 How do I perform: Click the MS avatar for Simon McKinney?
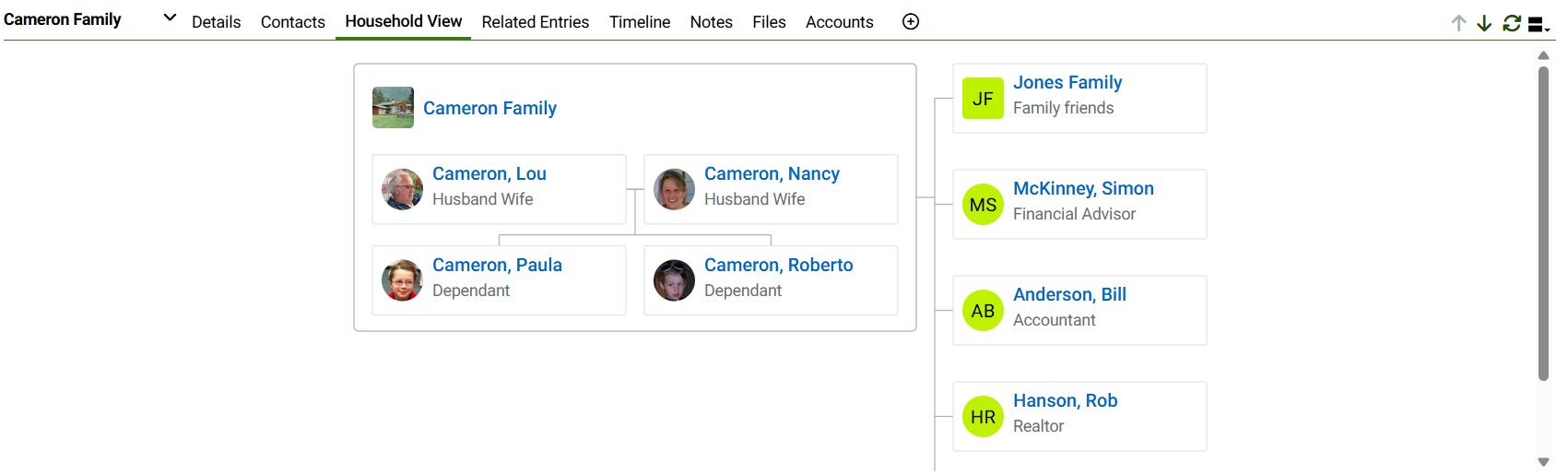(983, 205)
